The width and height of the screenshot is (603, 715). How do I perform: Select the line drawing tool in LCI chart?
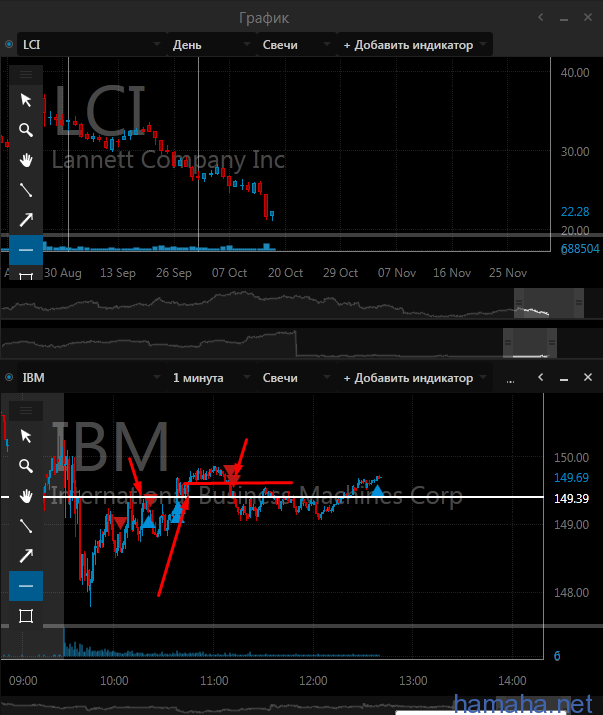pos(26,190)
